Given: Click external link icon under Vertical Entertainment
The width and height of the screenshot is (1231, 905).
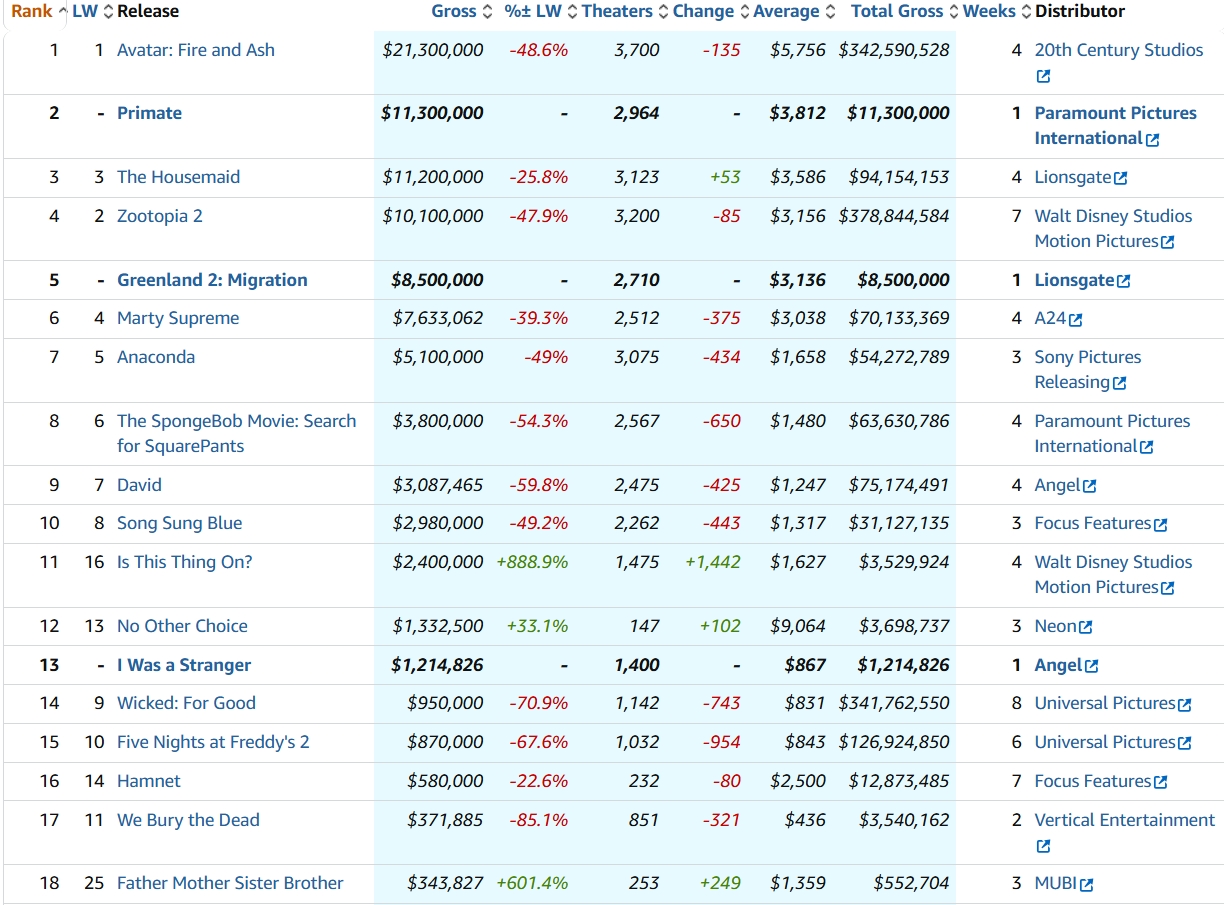Looking at the screenshot, I should click(1043, 847).
